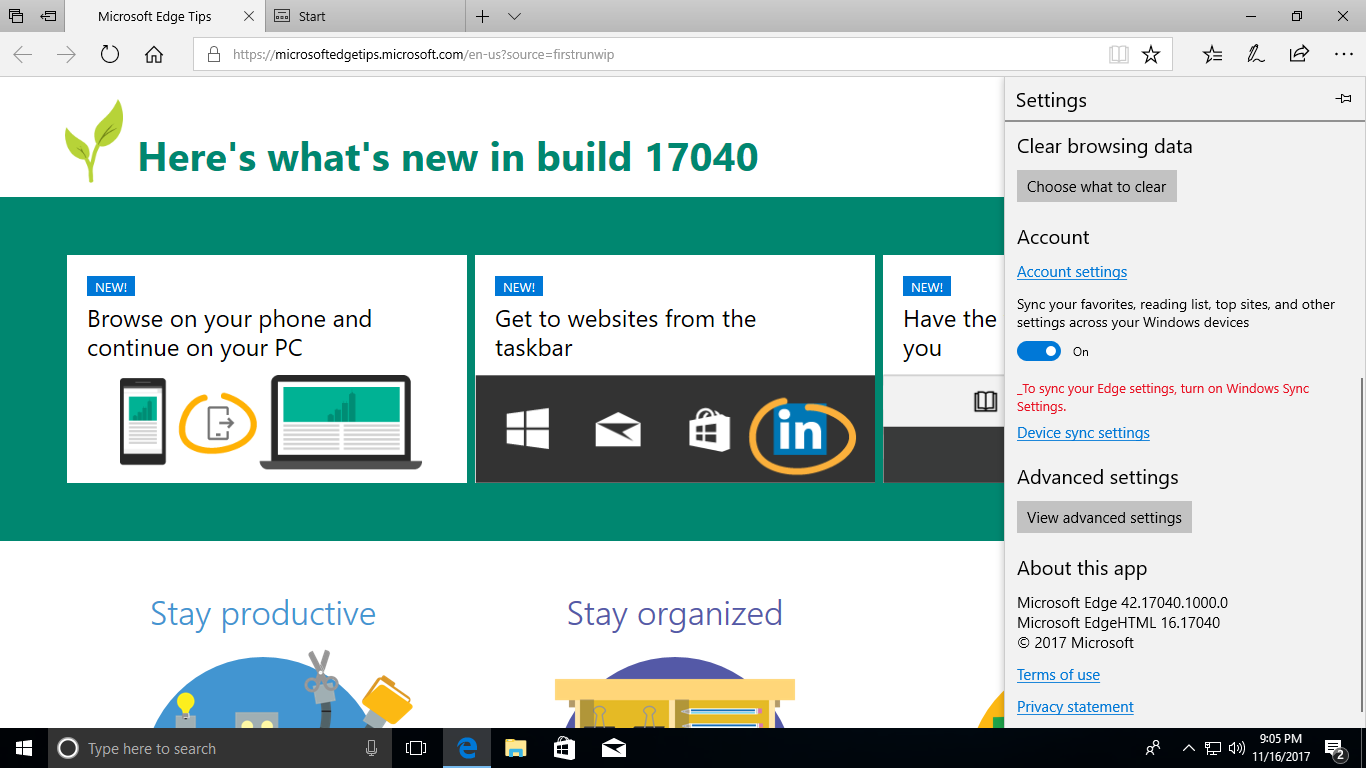Click the green sprout leaf logo
The width and height of the screenshot is (1366, 768).
pos(94,140)
